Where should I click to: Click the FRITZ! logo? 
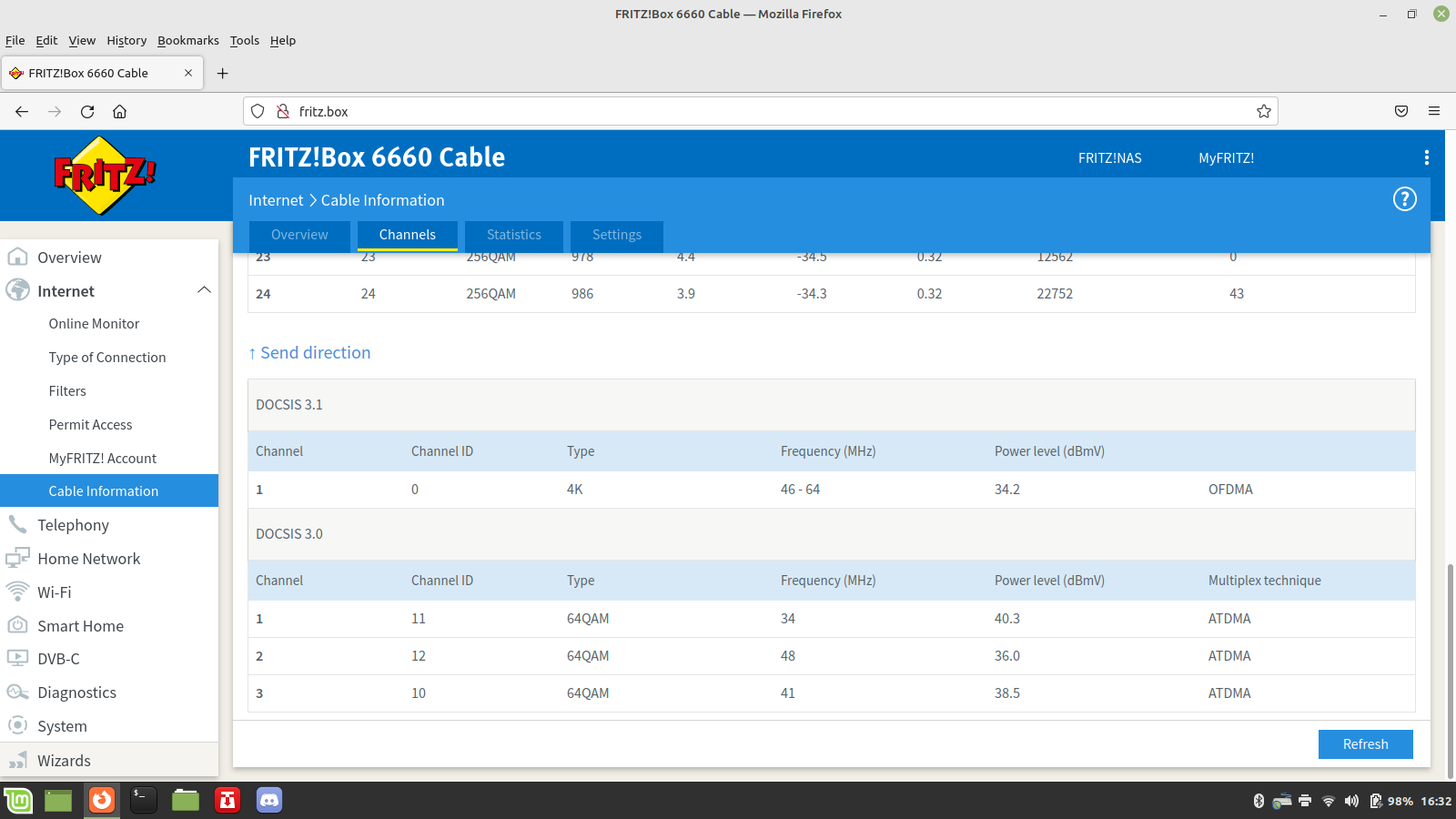pos(105,175)
